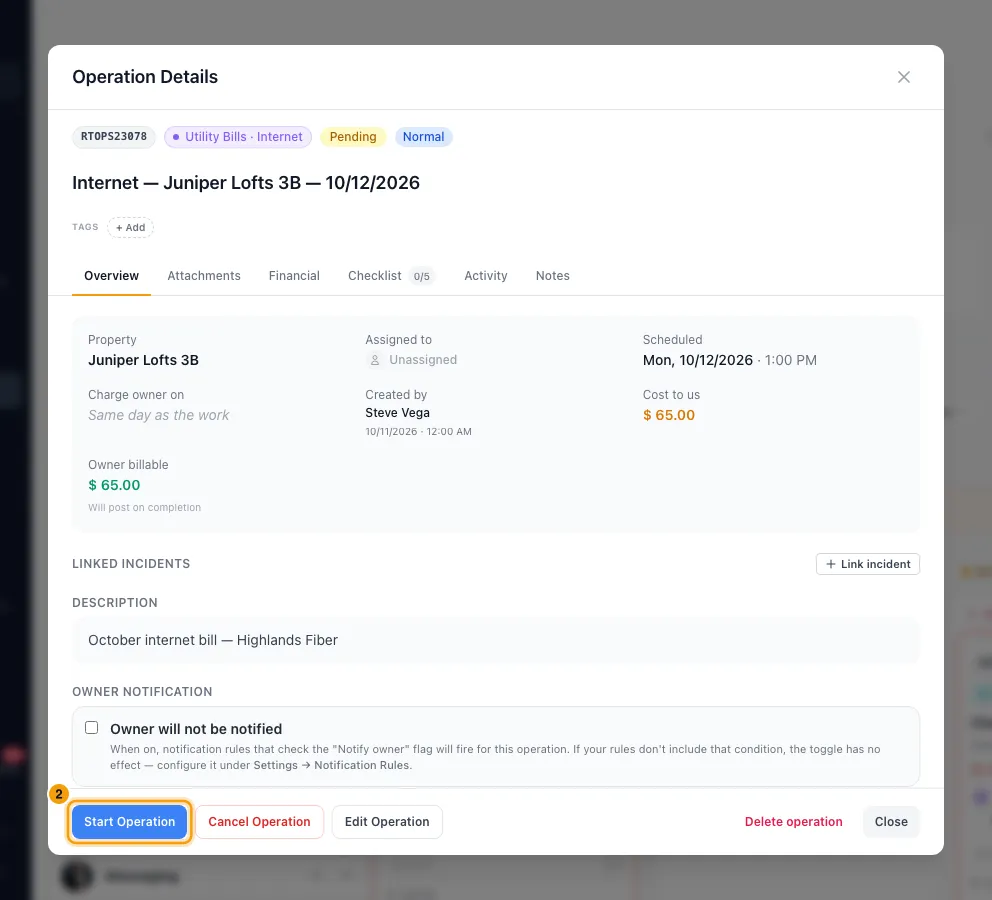Image resolution: width=992 pixels, height=900 pixels.
Task: Open the Financial tab
Action: [x=294, y=276]
